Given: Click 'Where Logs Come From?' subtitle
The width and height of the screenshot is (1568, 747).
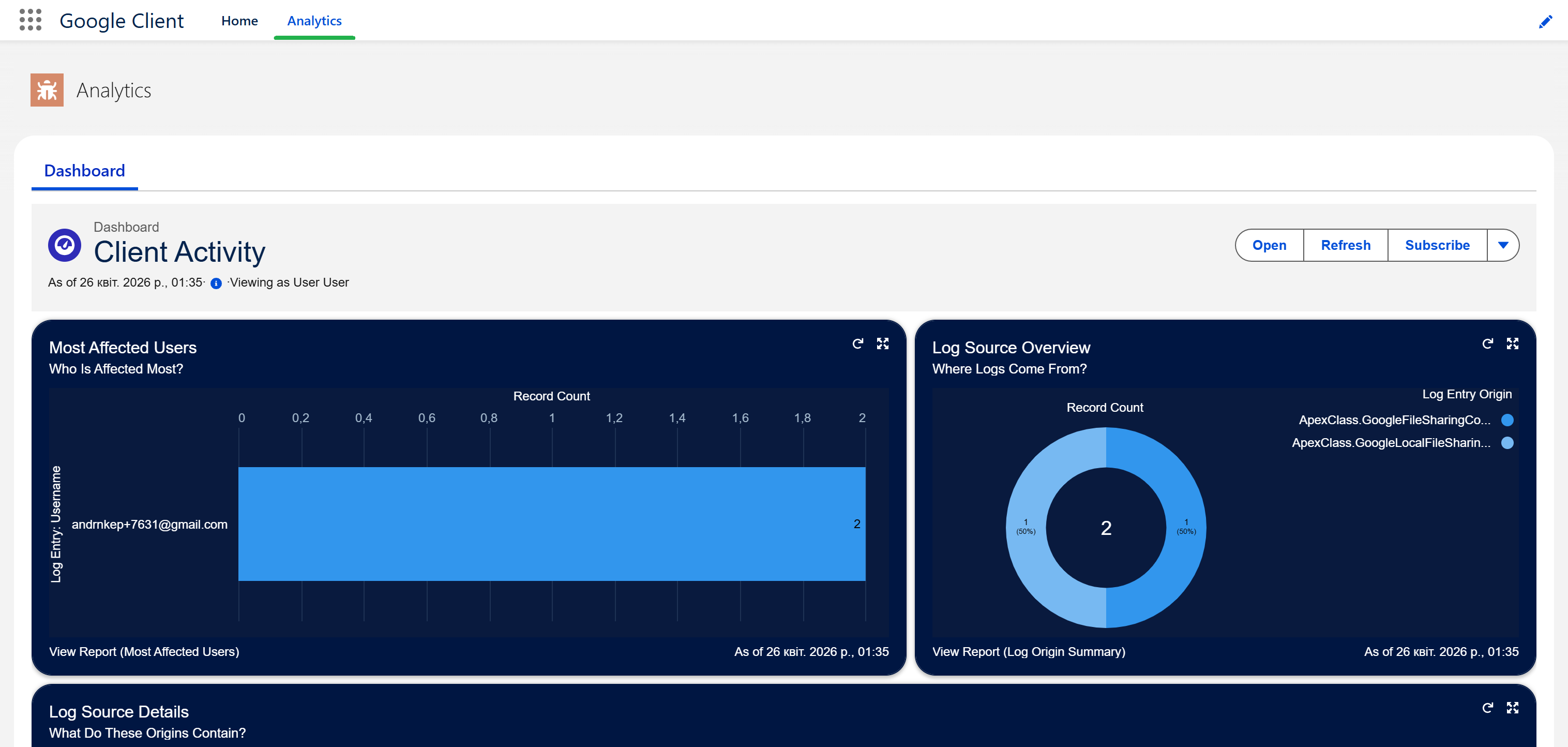Looking at the screenshot, I should click(1010, 369).
